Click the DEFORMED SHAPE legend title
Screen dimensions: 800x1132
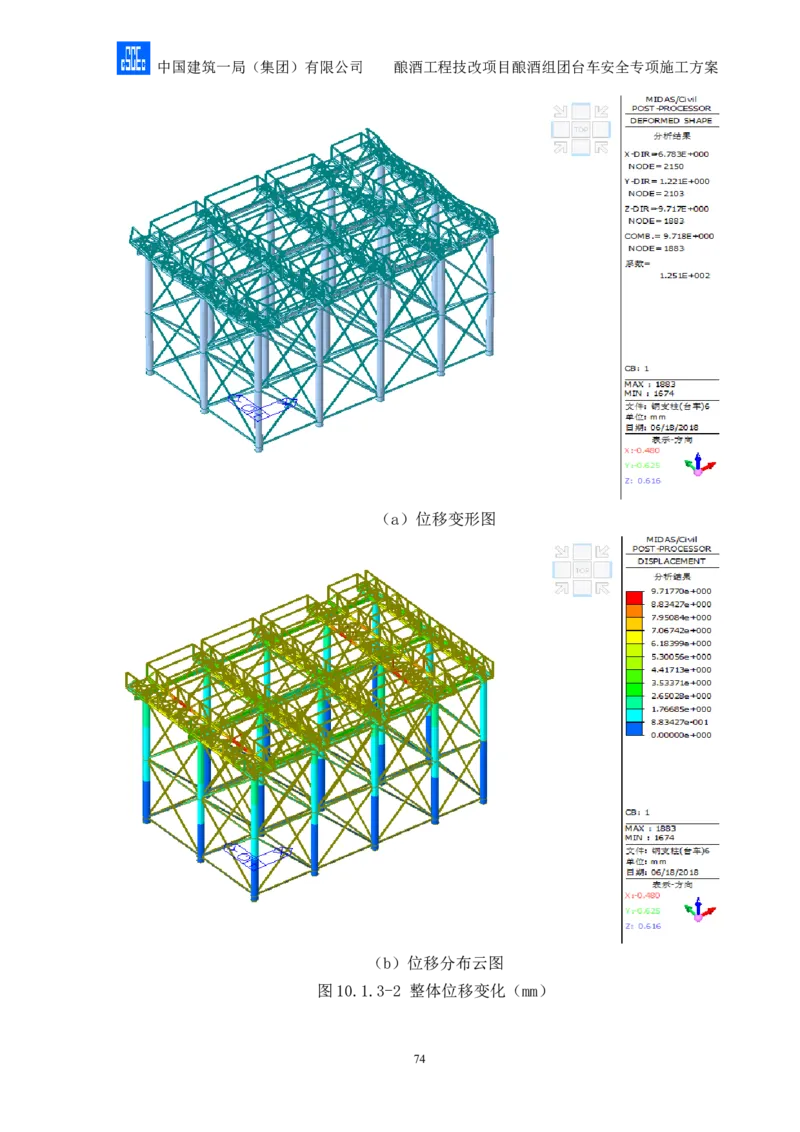click(671, 120)
